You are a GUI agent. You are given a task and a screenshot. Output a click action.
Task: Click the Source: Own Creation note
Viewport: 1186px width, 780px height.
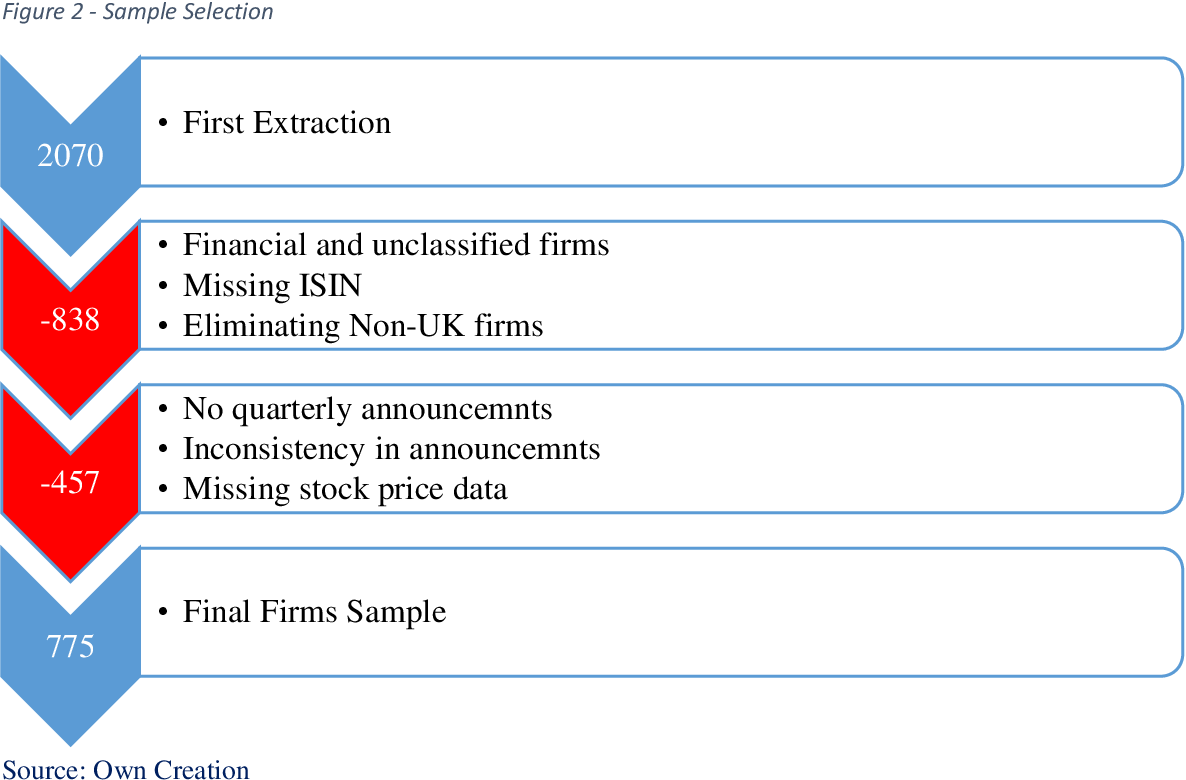[126, 769]
